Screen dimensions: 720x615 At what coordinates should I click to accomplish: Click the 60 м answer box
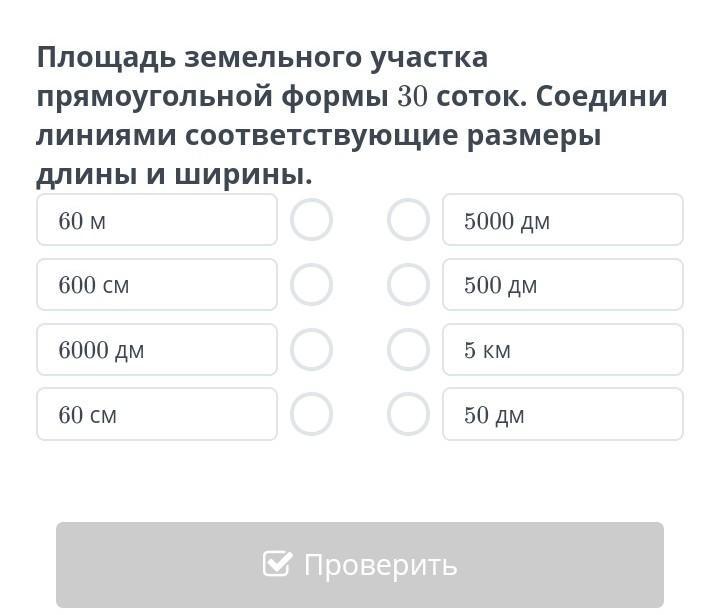[x=157, y=220]
